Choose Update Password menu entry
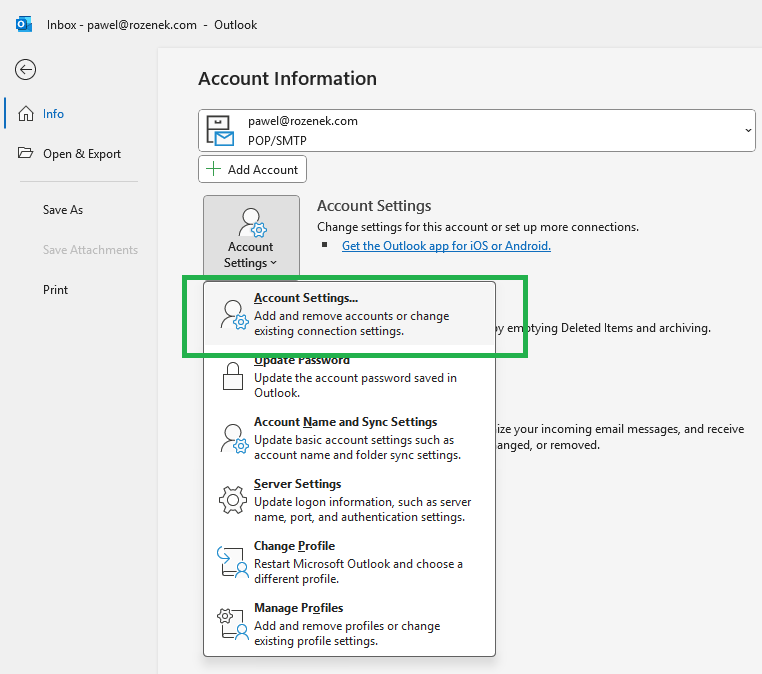The width and height of the screenshot is (762, 674). [x=349, y=376]
